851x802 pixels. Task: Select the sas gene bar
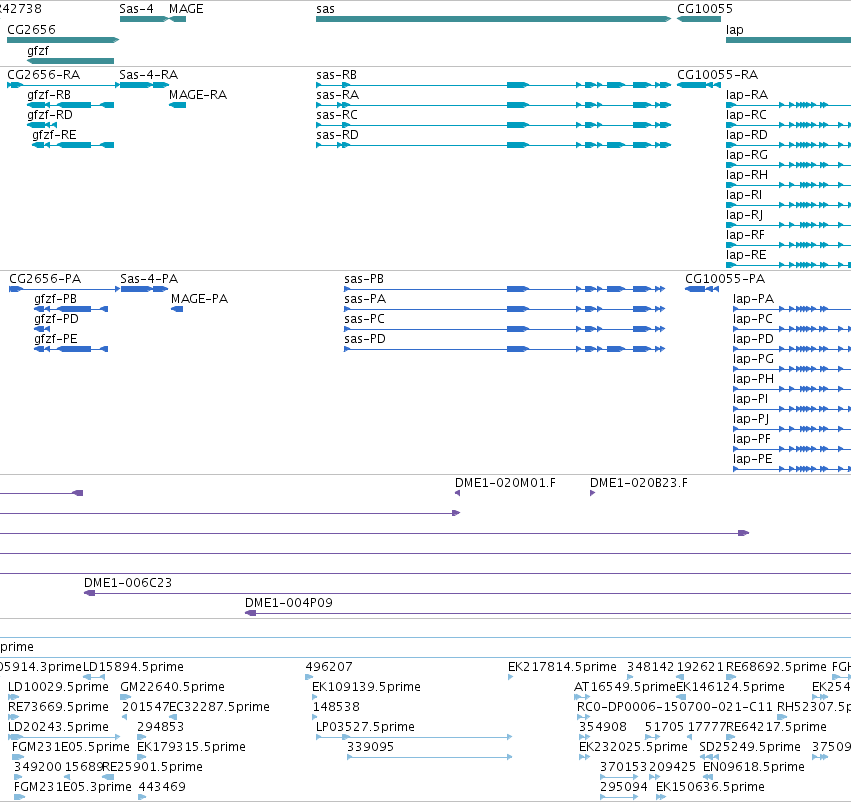click(493, 19)
